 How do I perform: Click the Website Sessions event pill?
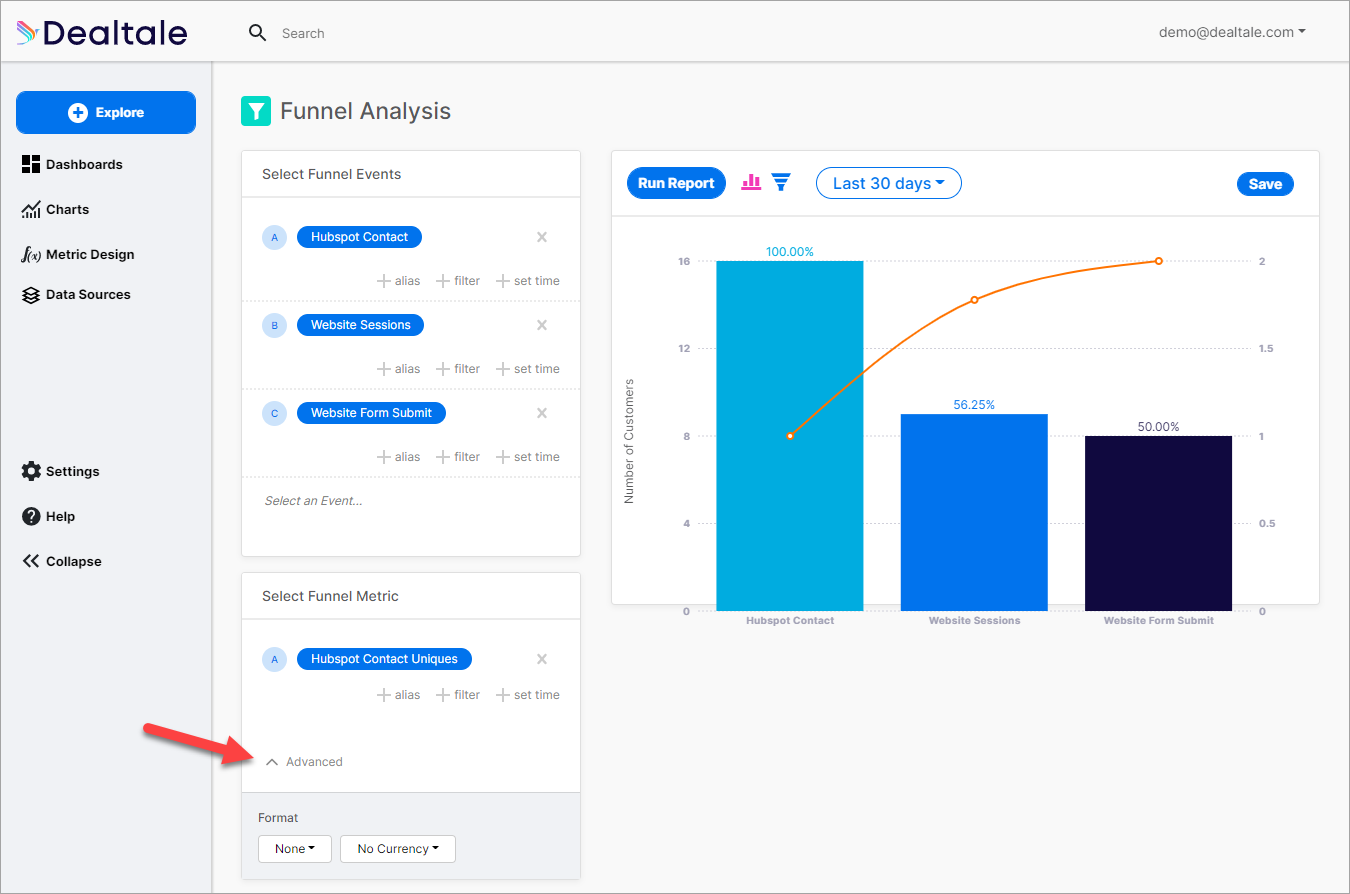(x=361, y=325)
